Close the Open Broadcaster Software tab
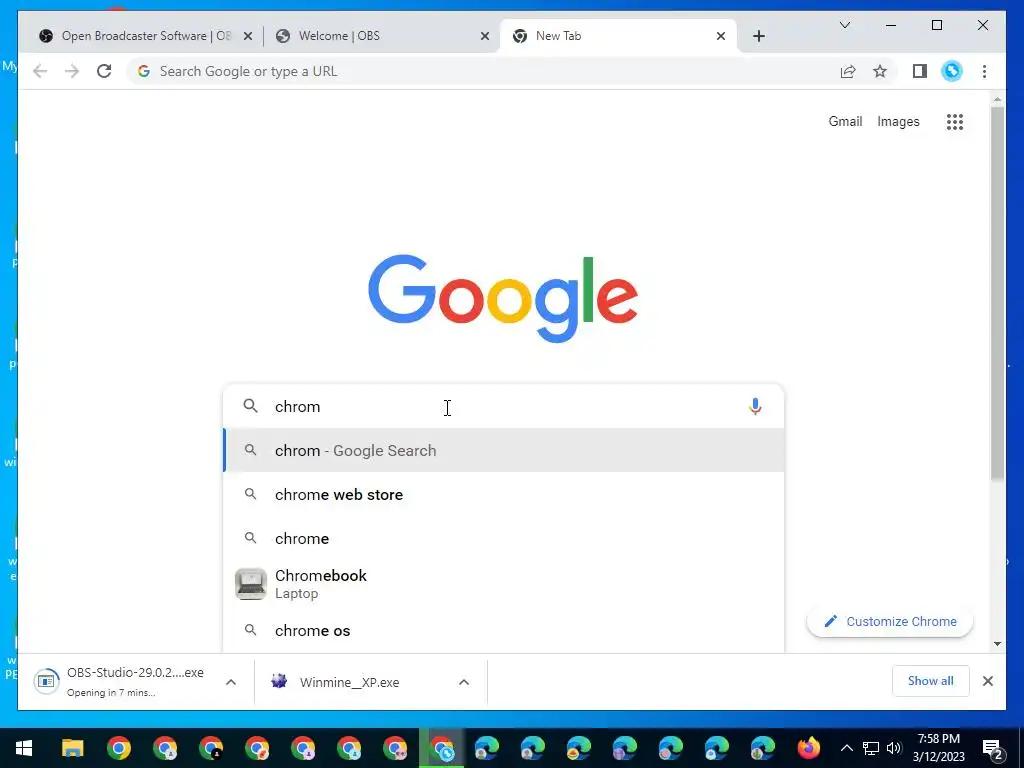This screenshot has height=768, width=1024. pyautogui.click(x=248, y=37)
